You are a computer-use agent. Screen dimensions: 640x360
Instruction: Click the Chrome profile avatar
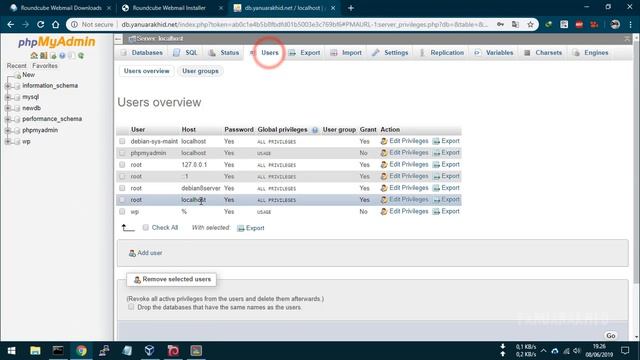[x=615, y=24]
